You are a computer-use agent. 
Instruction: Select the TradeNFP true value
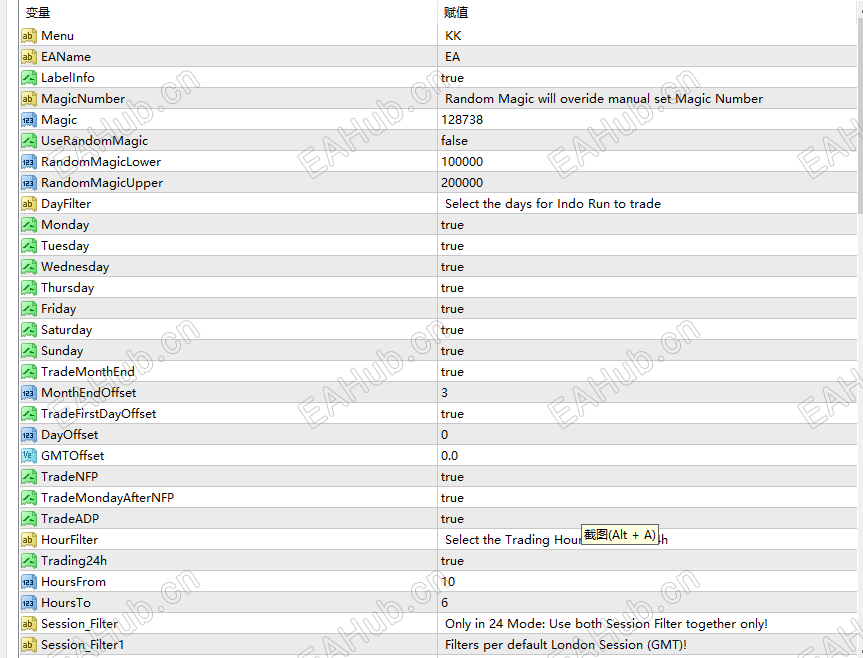click(x=452, y=477)
